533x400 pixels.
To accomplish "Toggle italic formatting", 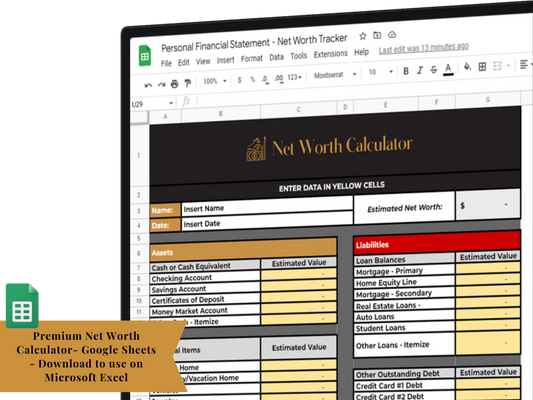I will click(420, 70).
